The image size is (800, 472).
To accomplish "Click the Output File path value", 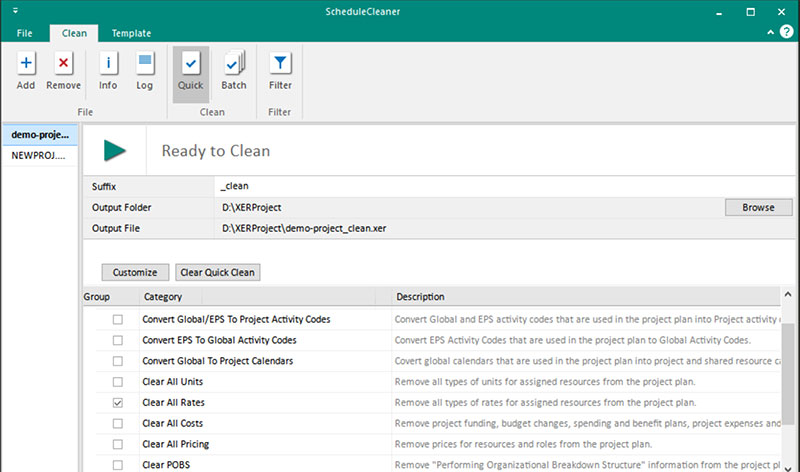I will [x=304, y=228].
